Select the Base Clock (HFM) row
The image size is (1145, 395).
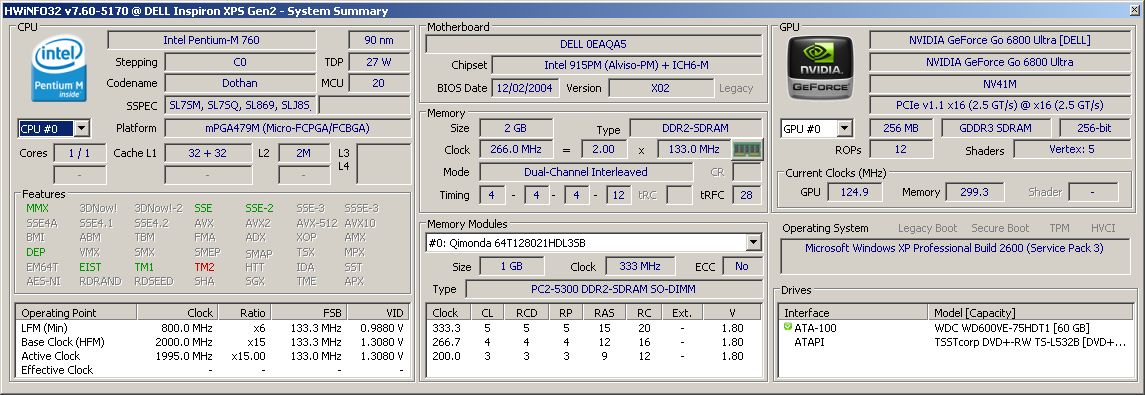tap(212, 342)
